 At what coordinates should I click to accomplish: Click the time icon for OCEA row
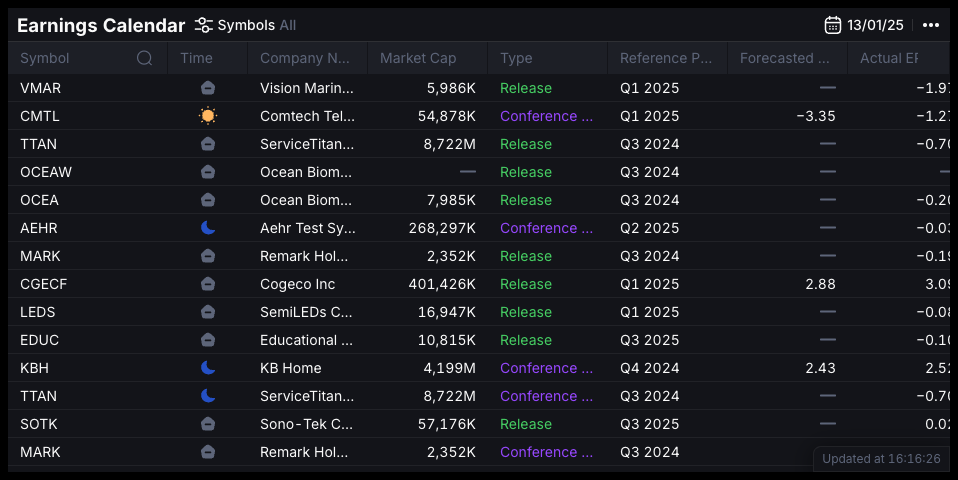pyautogui.click(x=208, y=200)
